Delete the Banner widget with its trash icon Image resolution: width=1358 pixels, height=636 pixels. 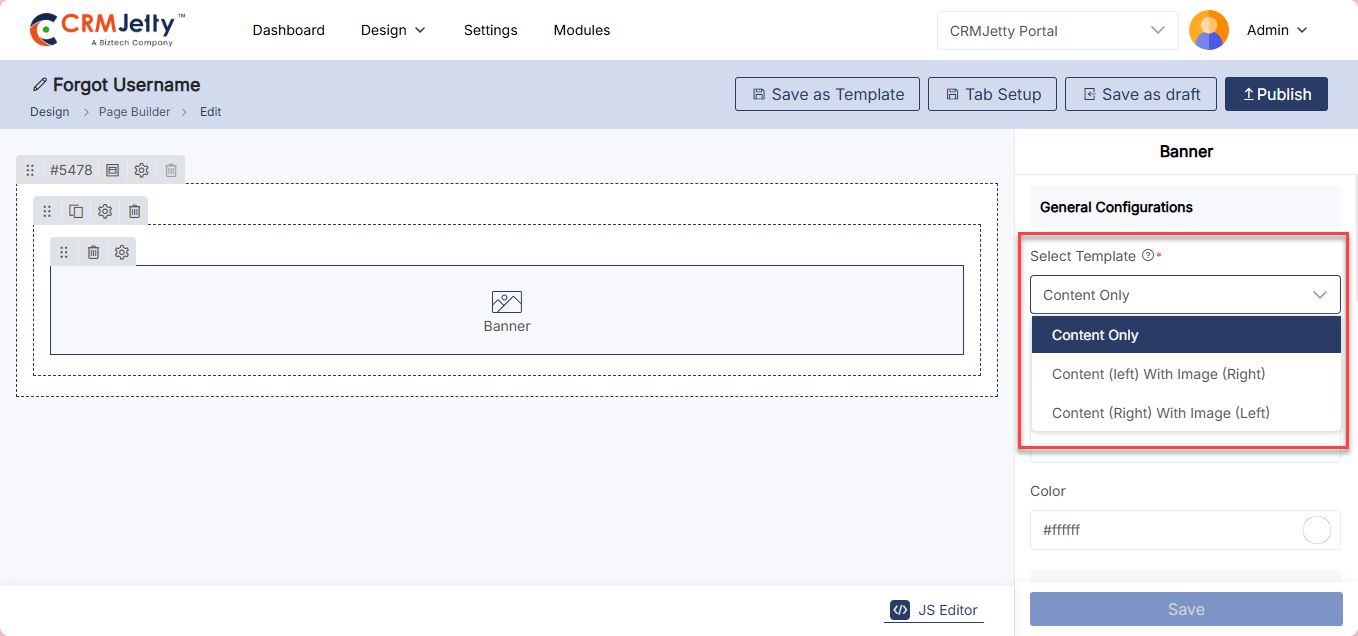click(93, 252)
